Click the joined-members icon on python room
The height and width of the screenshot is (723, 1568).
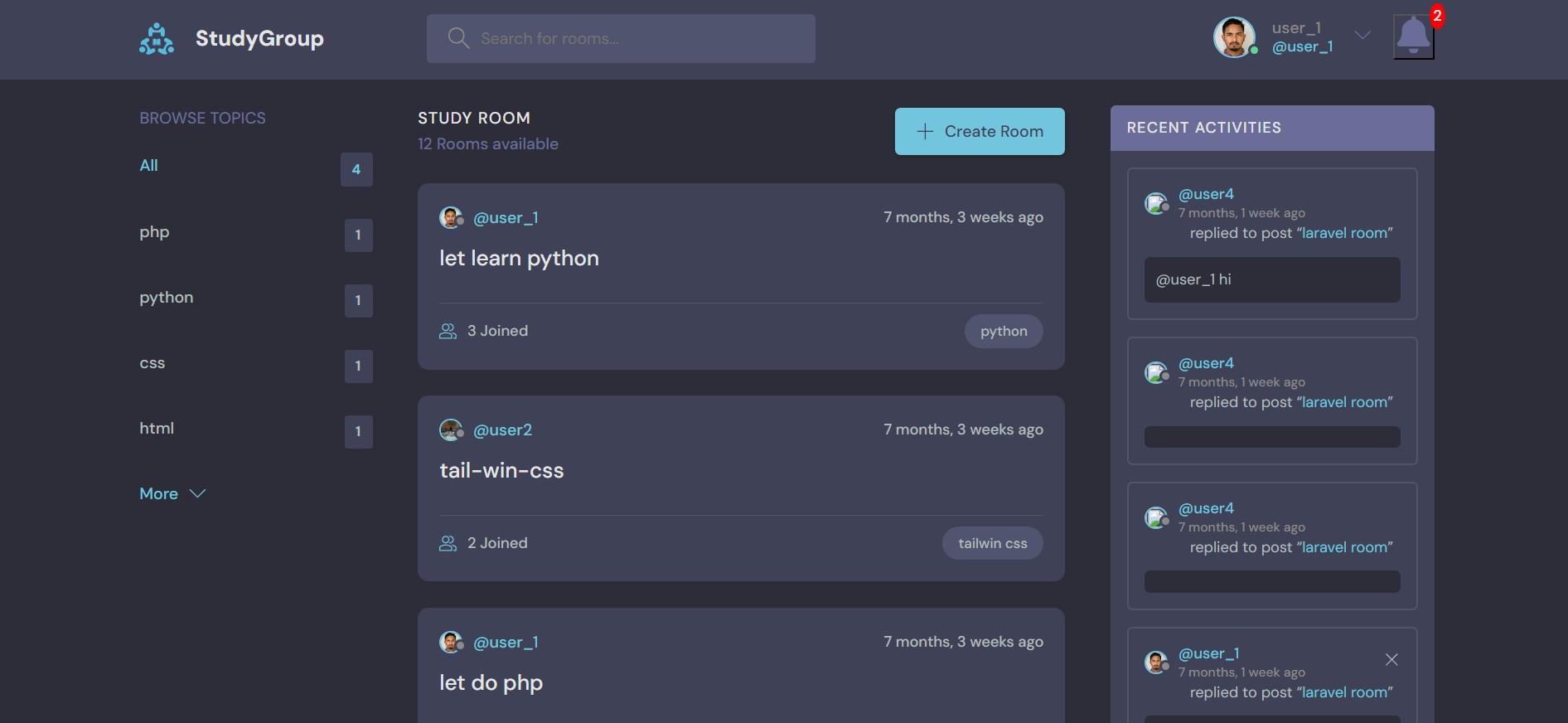(x=448, y=331)
